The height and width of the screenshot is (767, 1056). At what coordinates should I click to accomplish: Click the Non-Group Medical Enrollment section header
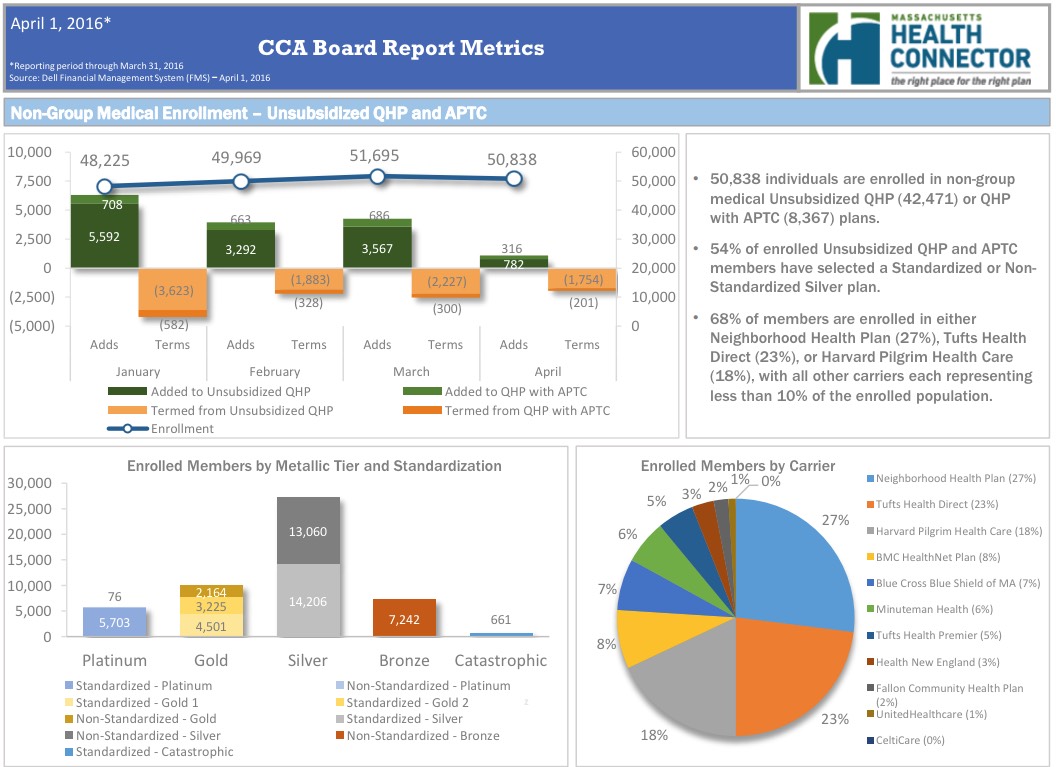[x=248, y=113]
